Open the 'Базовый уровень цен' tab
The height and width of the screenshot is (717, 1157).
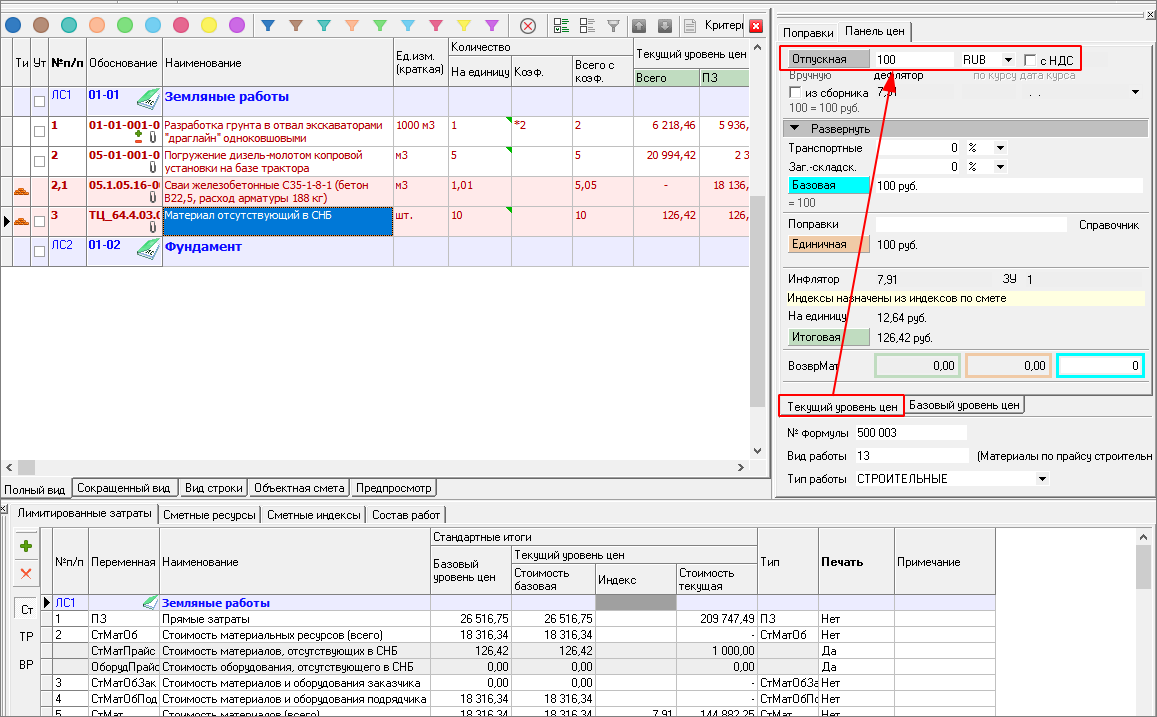[x=964, y=405]
